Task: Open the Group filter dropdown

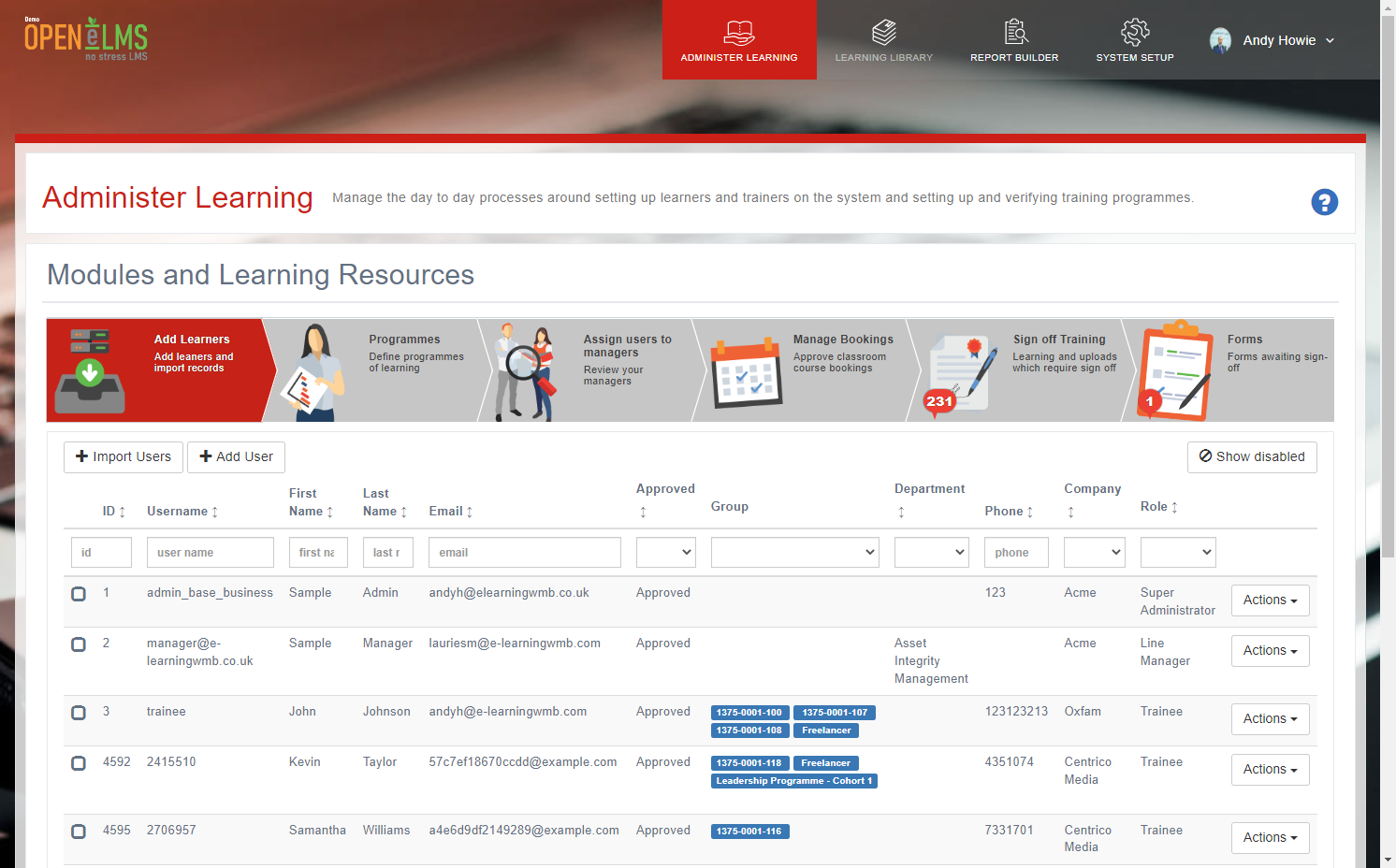Action: click(795, 552)
